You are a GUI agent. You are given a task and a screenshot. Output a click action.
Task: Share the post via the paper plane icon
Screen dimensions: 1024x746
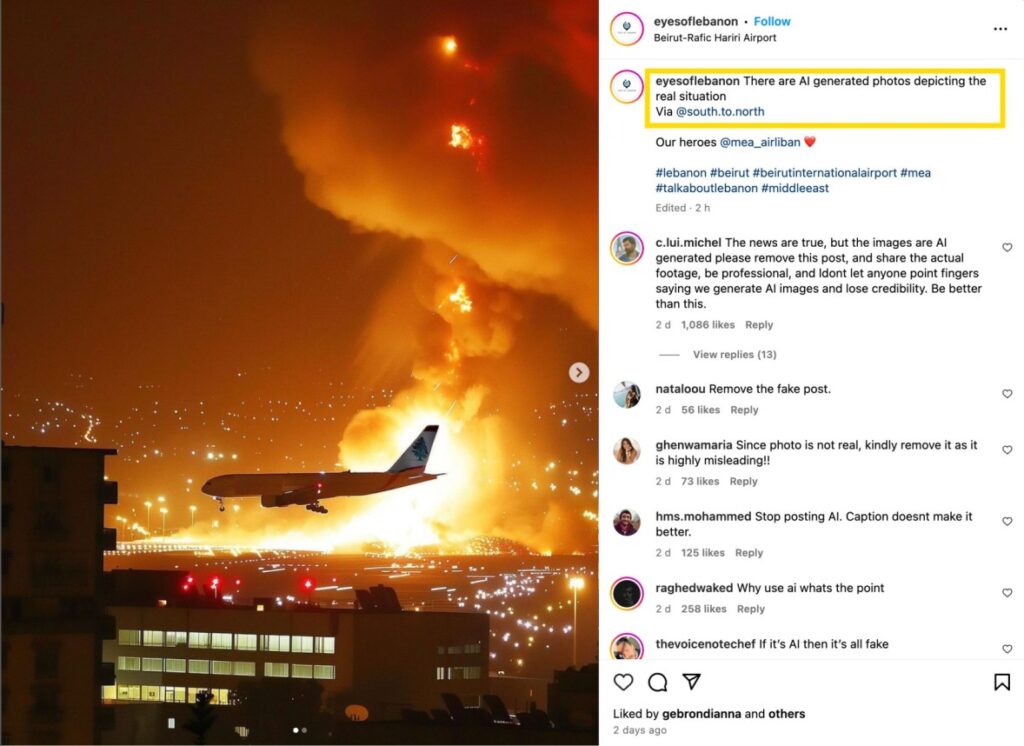point(691,682)
